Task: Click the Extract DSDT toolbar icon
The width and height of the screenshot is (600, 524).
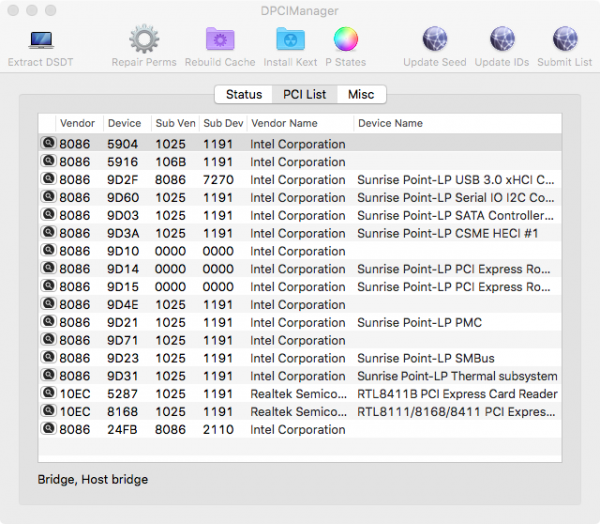Action: (x=41, y=40)
